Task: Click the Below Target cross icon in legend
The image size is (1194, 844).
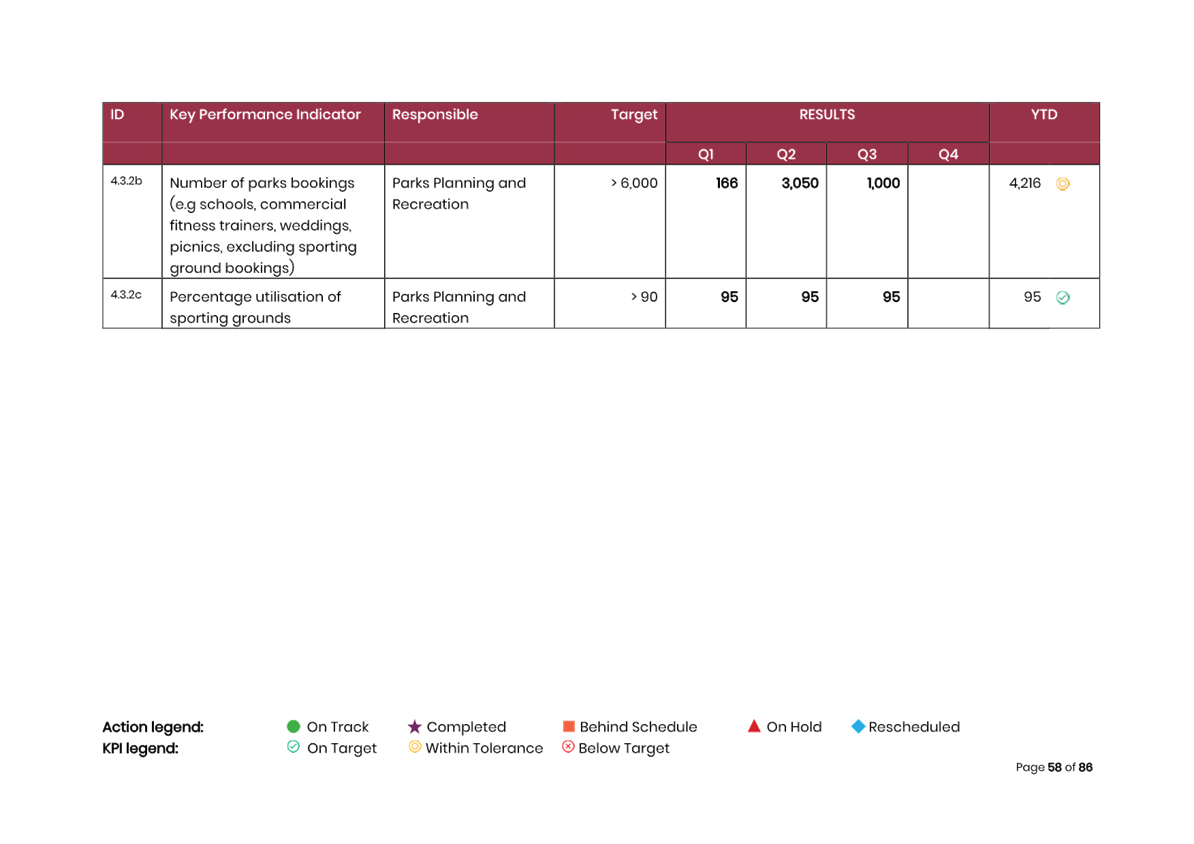Action: [x=568, y=746]
